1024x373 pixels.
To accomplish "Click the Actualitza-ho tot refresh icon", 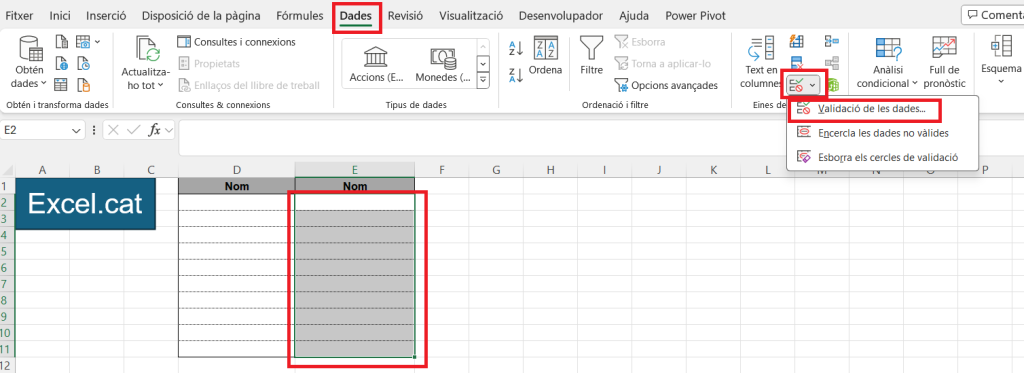I will coord(148,49).
